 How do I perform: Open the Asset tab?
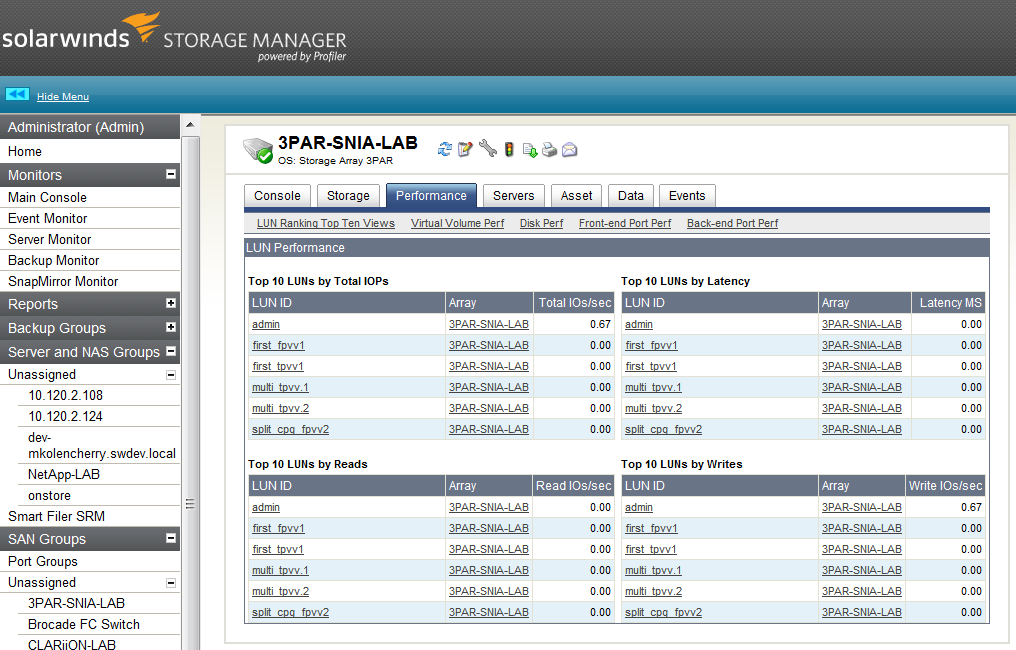pyautogui.click(x=576, y=196)
